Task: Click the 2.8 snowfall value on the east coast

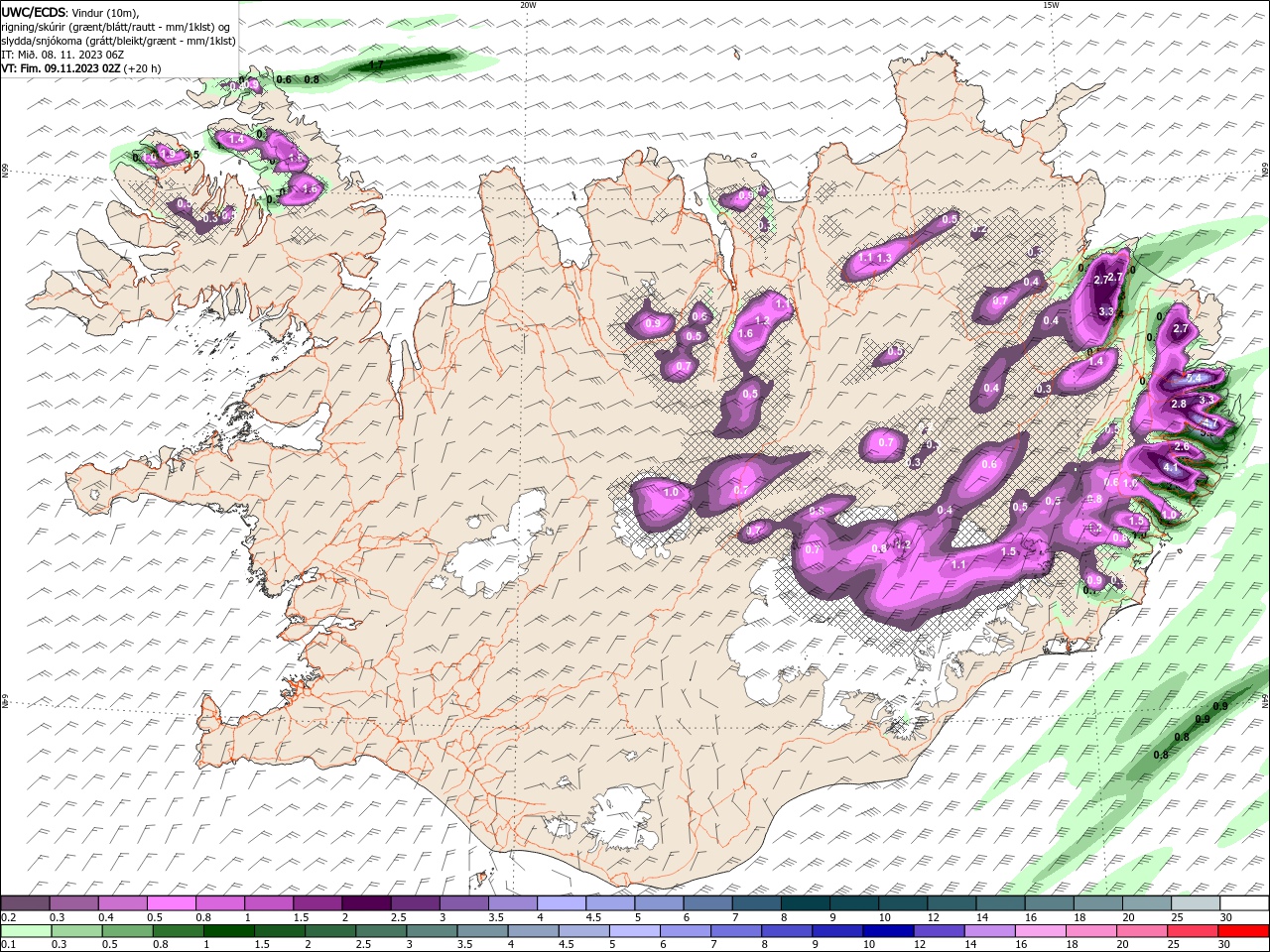Action: [x=1179, y=404]
